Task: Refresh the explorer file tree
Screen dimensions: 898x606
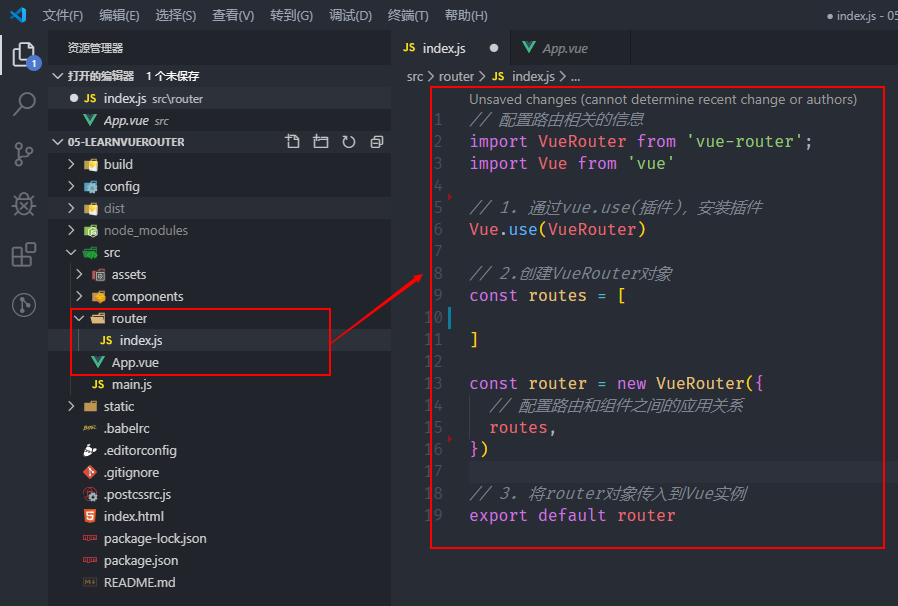Action: 349,141
